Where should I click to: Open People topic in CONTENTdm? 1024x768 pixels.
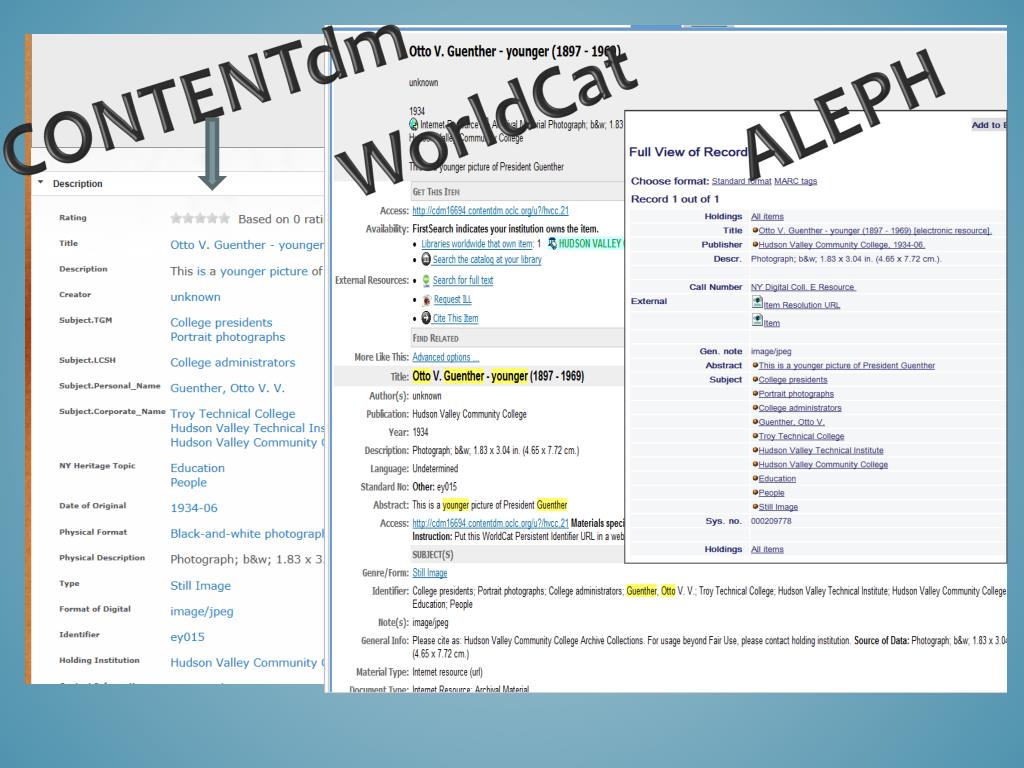coord(188,483)
